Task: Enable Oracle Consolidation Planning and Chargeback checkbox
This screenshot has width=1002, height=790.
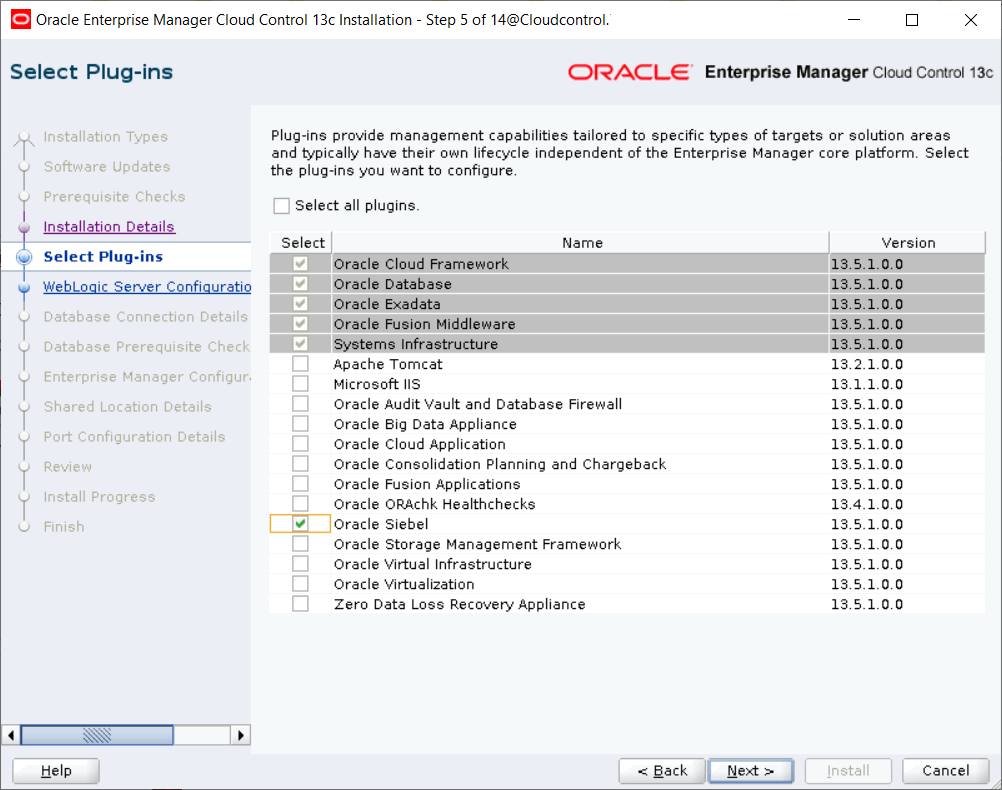Action: click(x=300, y=464)
